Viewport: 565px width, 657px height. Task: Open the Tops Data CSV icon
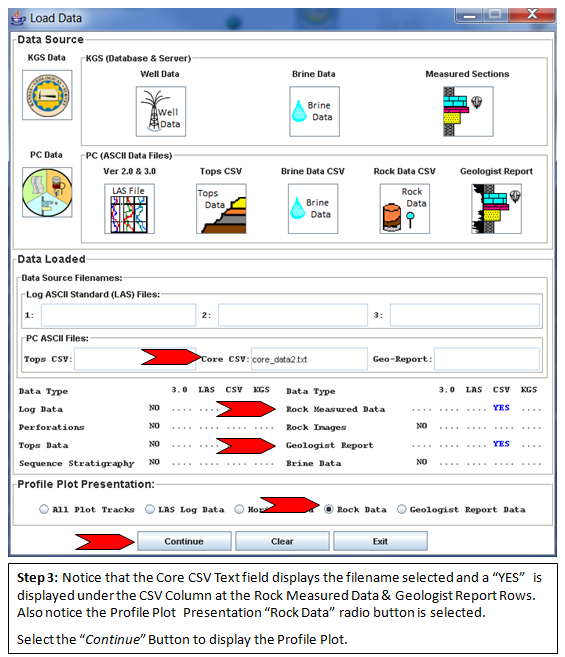pyautogui.click(x=221, y=209)
